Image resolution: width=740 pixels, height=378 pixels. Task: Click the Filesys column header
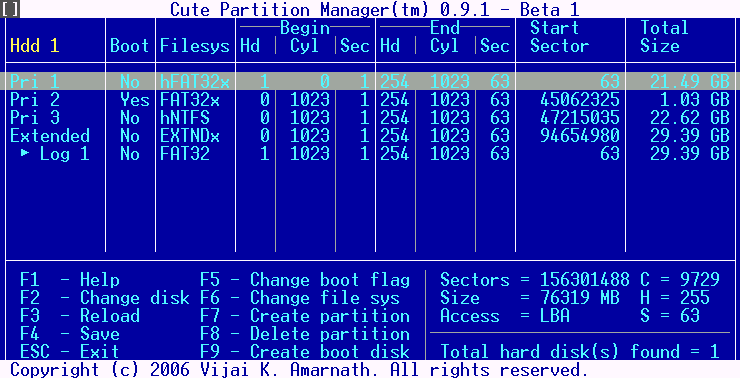tap(195, 46)
